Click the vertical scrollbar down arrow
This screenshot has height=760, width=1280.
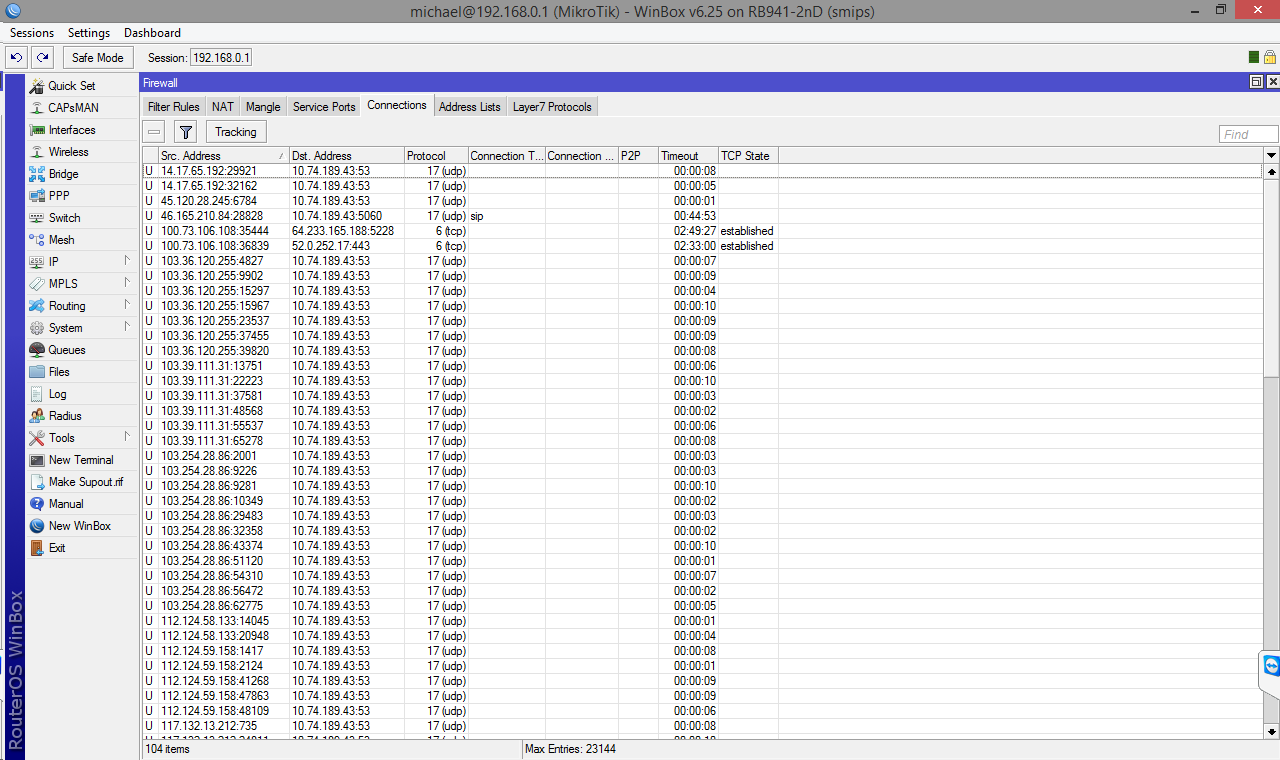(1271, 731)
